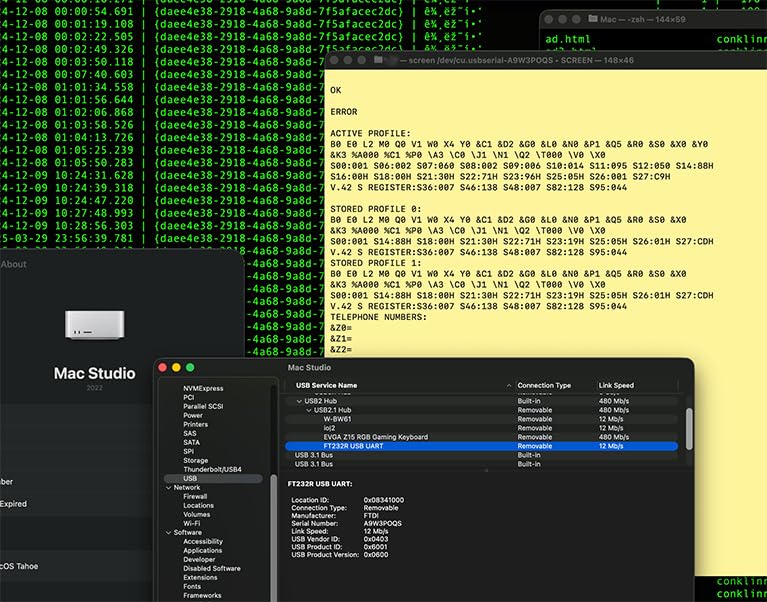The height and width of the screenshot is (602, 767).
Task: Click the Mac Studio computer image in About
Action: coord(94,325)
